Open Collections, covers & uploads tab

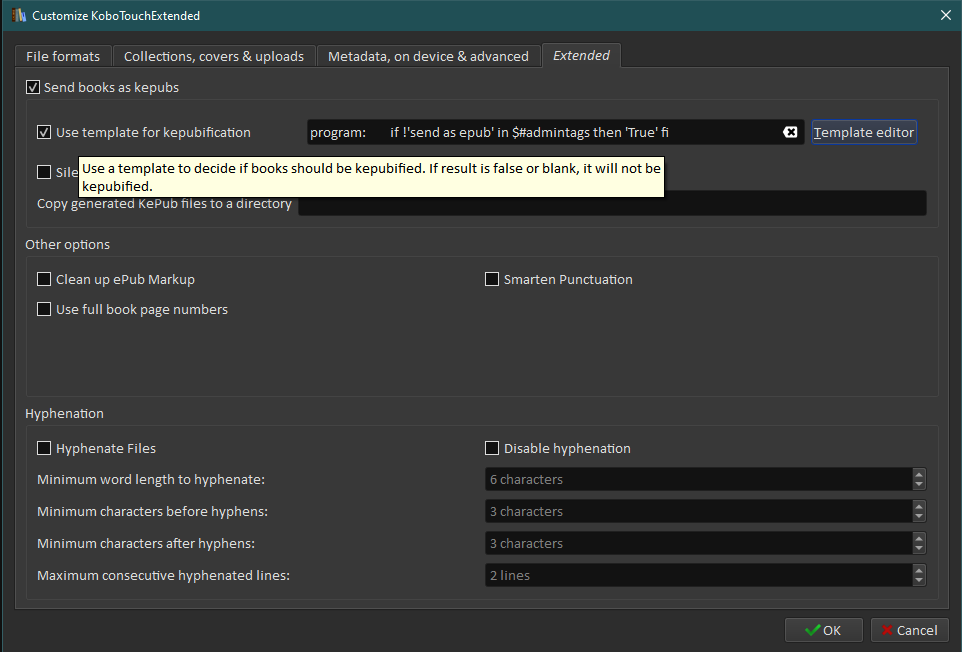pyautogui.click(x=214, y=56)
